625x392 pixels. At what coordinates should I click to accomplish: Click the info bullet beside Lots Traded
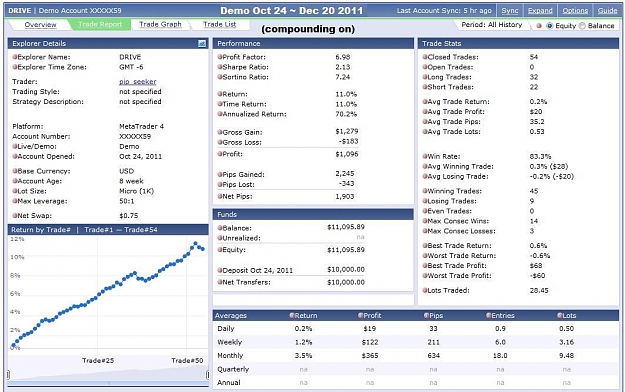tap(425, 290)
